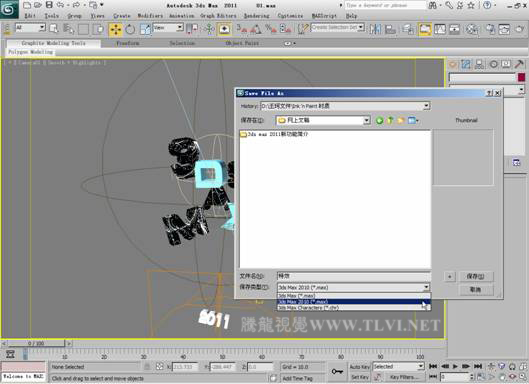Open the Modifiers menu

pos(150,16)
